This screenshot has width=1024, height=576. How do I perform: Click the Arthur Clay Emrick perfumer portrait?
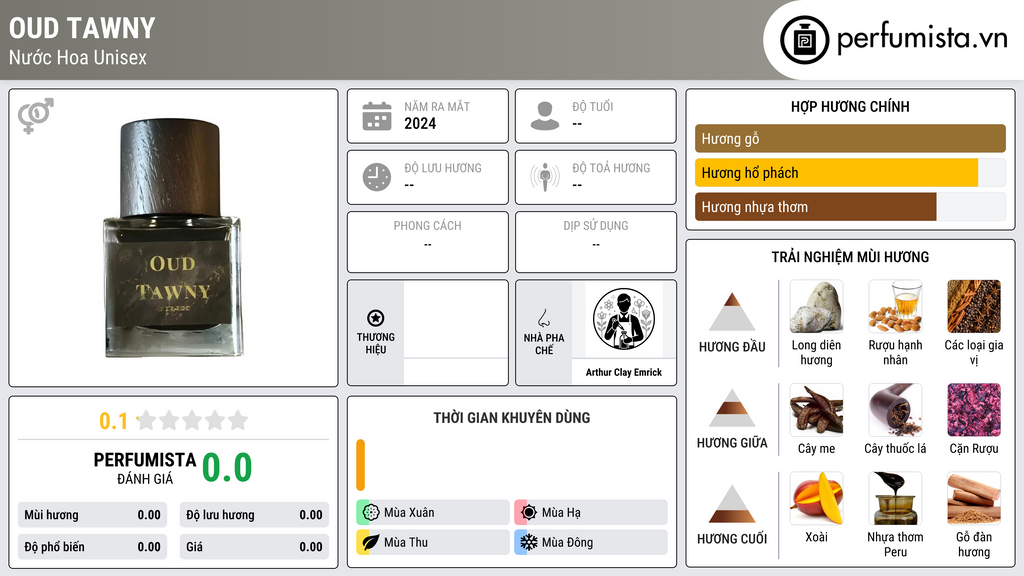point(624,320)
